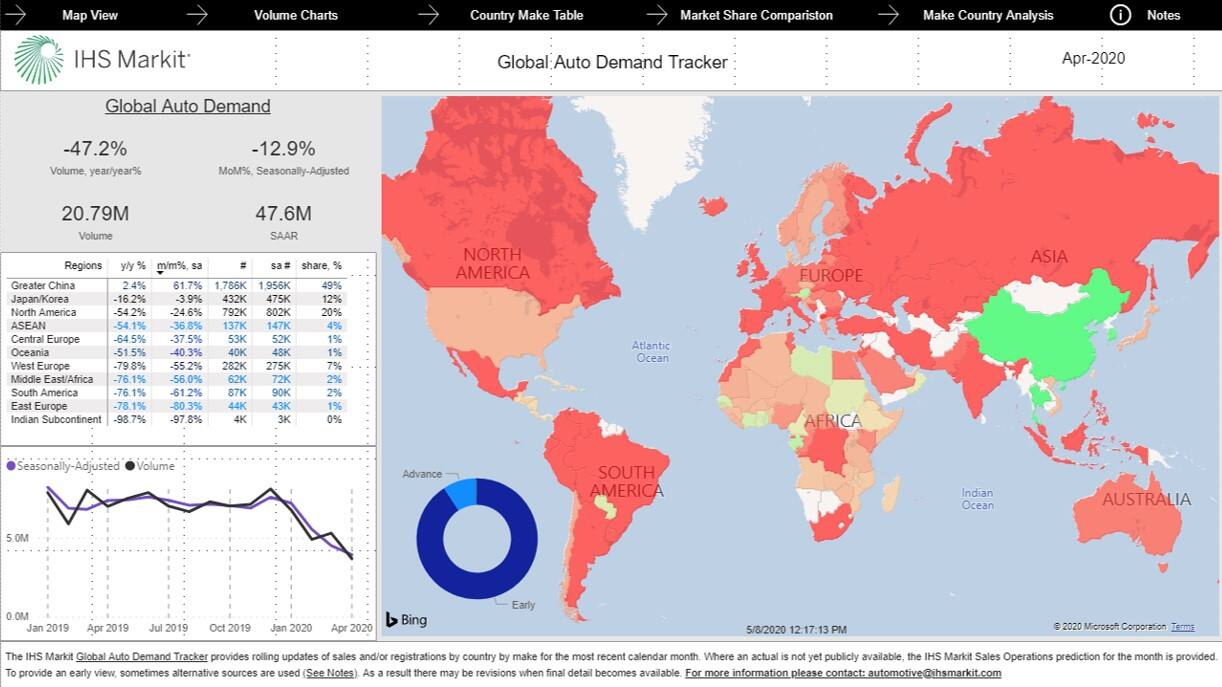Click the arrow icon before Country Make Table
This screenshot has height=687, width=1222.
pos(429,15)
